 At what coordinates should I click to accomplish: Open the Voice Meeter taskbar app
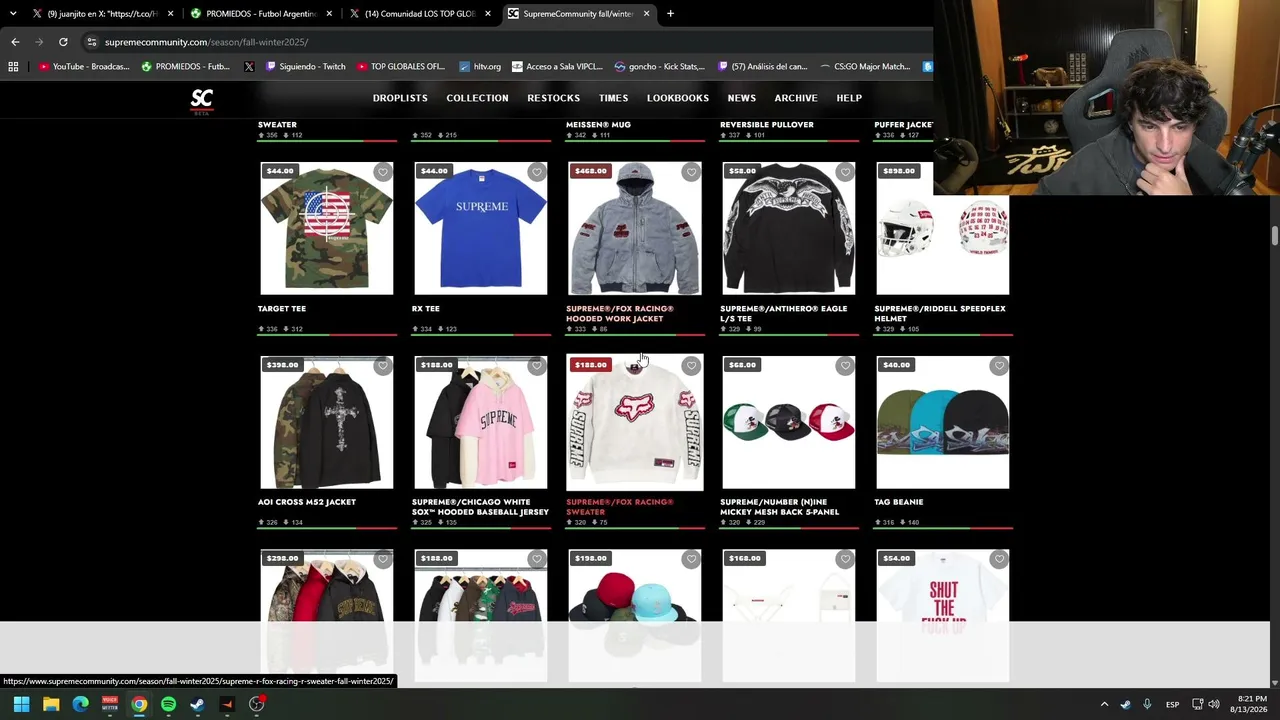click(x=110, y=704)
